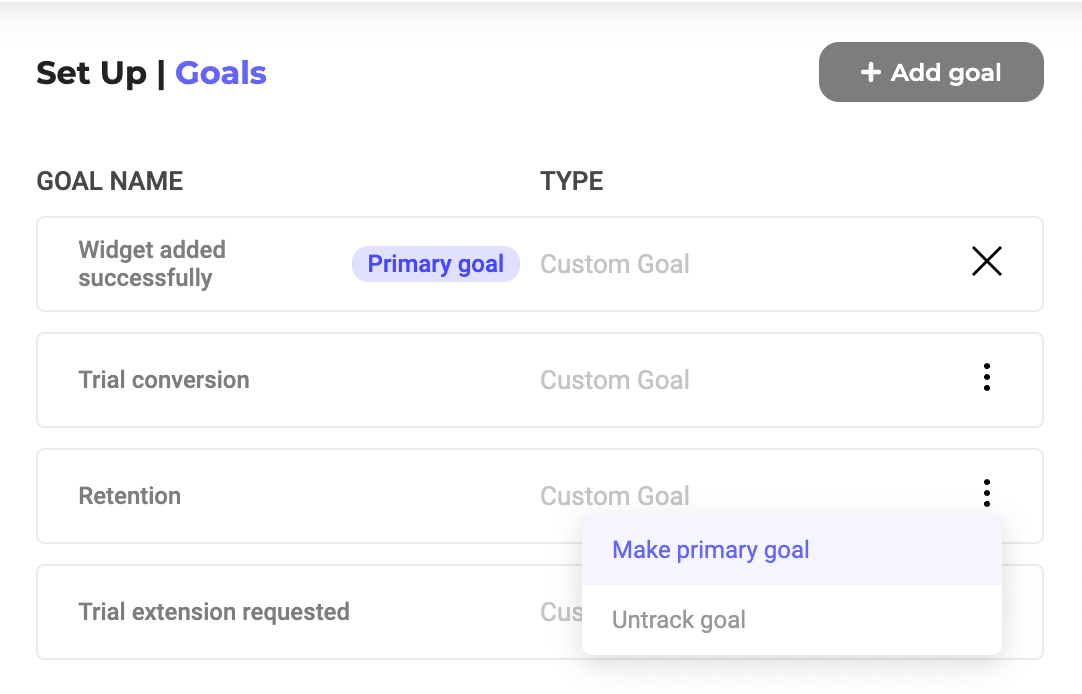Click the Retention goal name

click(x=130, y=496)
